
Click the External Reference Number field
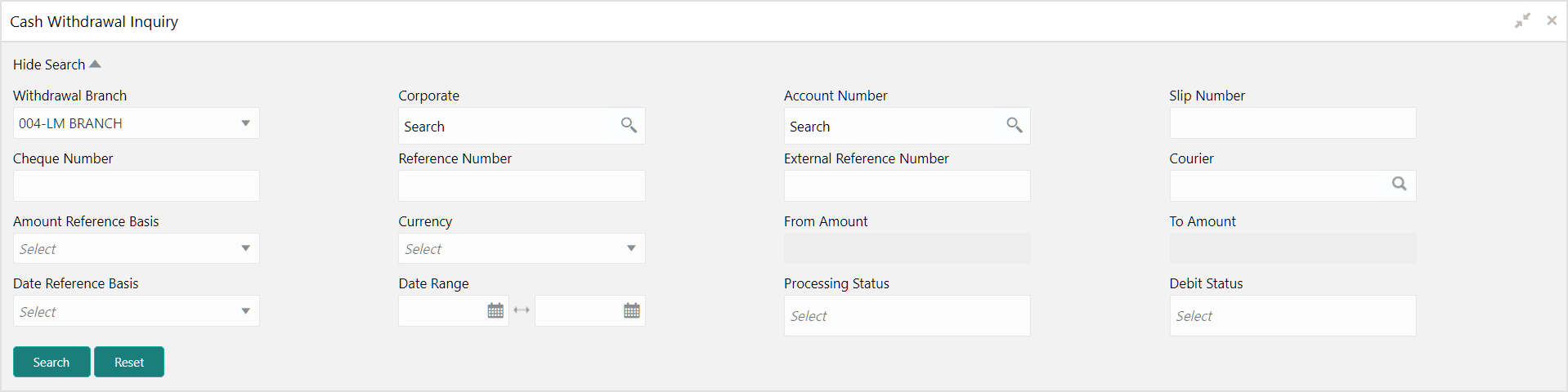coord(907,186)
